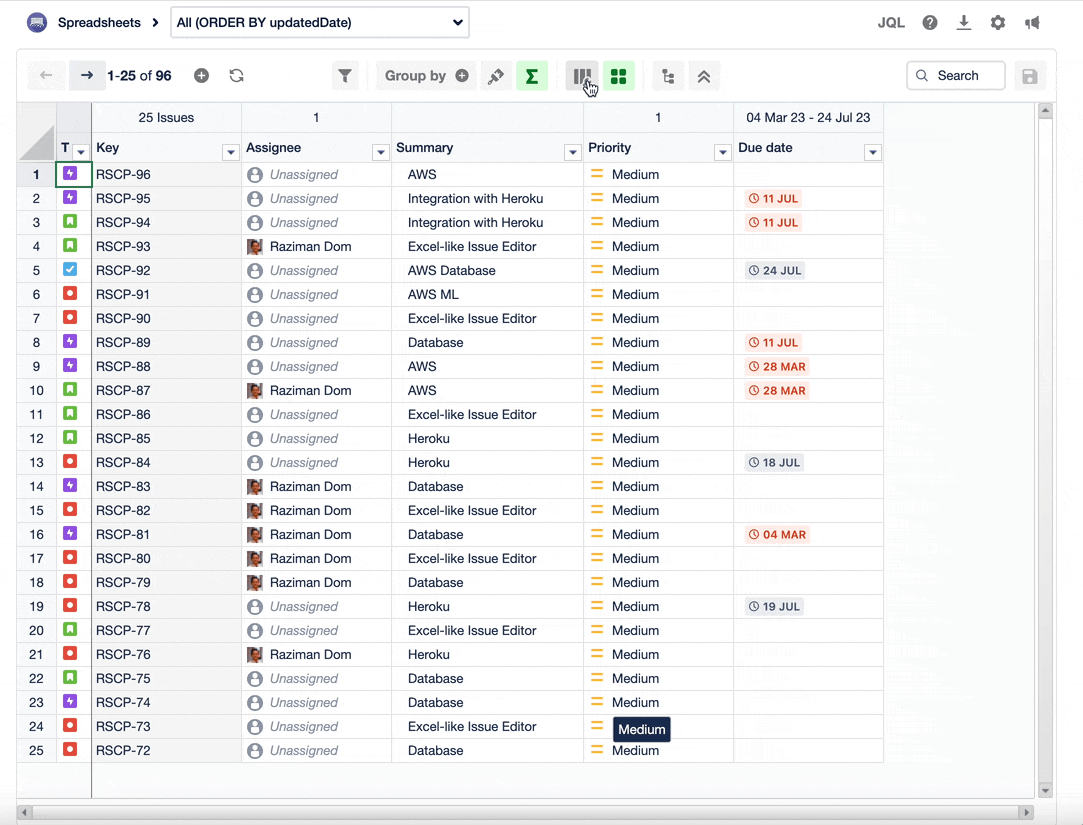Toggle the columns layout button

[582, 76]
